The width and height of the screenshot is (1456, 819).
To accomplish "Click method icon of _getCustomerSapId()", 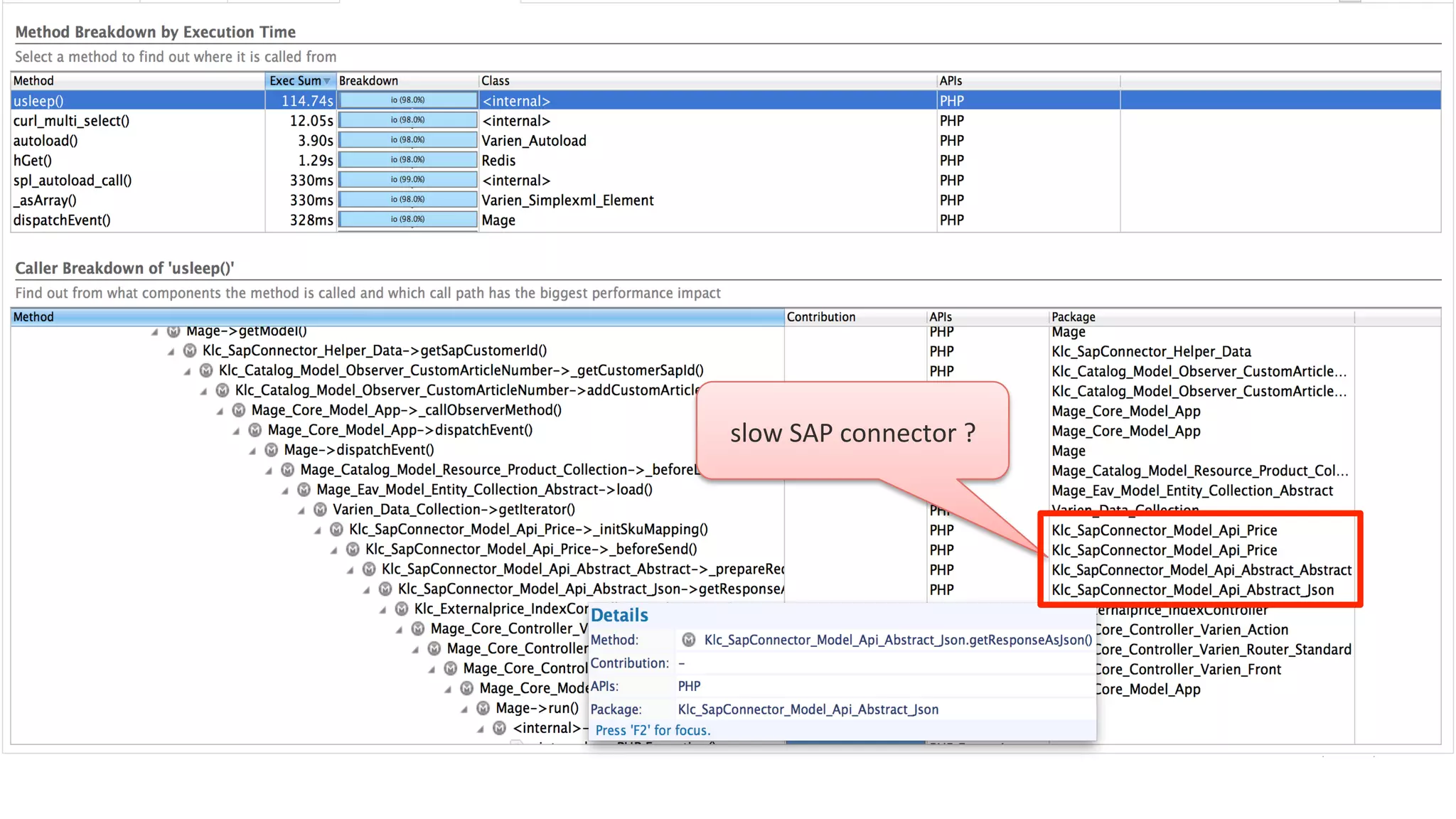I will tap(206, 370).
